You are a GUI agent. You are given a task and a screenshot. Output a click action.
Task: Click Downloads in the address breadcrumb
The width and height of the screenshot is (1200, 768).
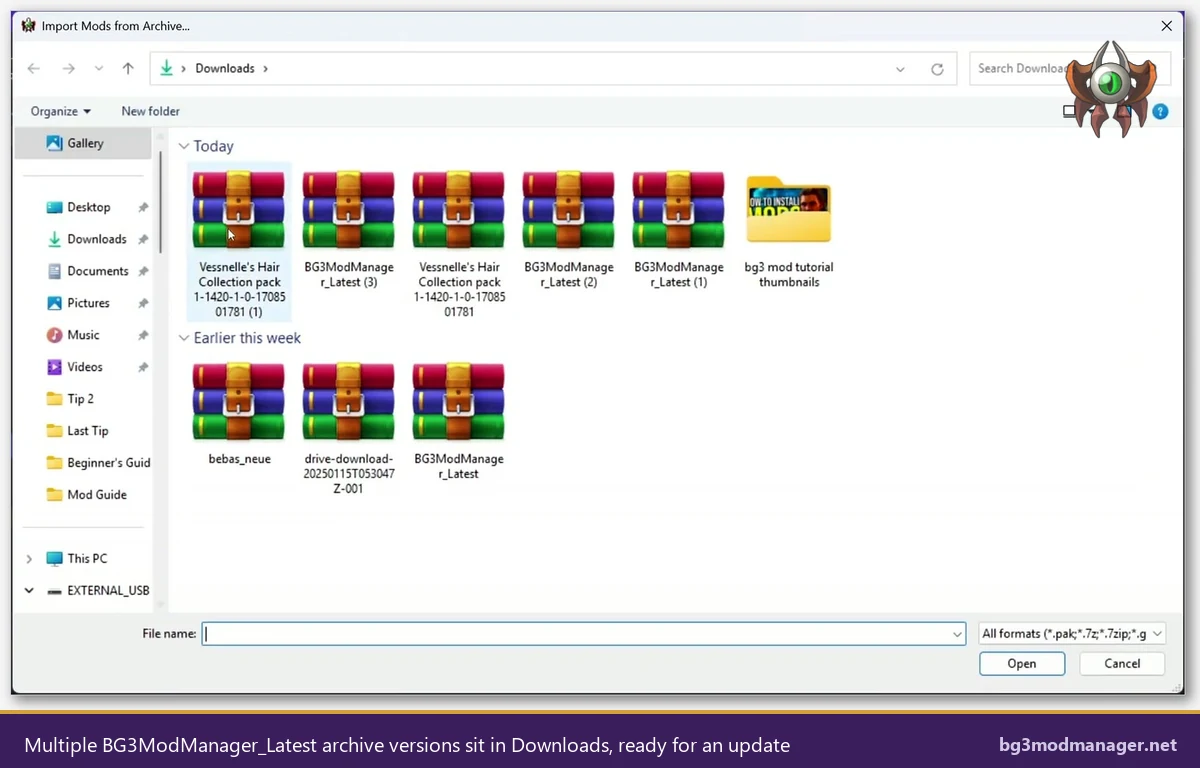225,69
